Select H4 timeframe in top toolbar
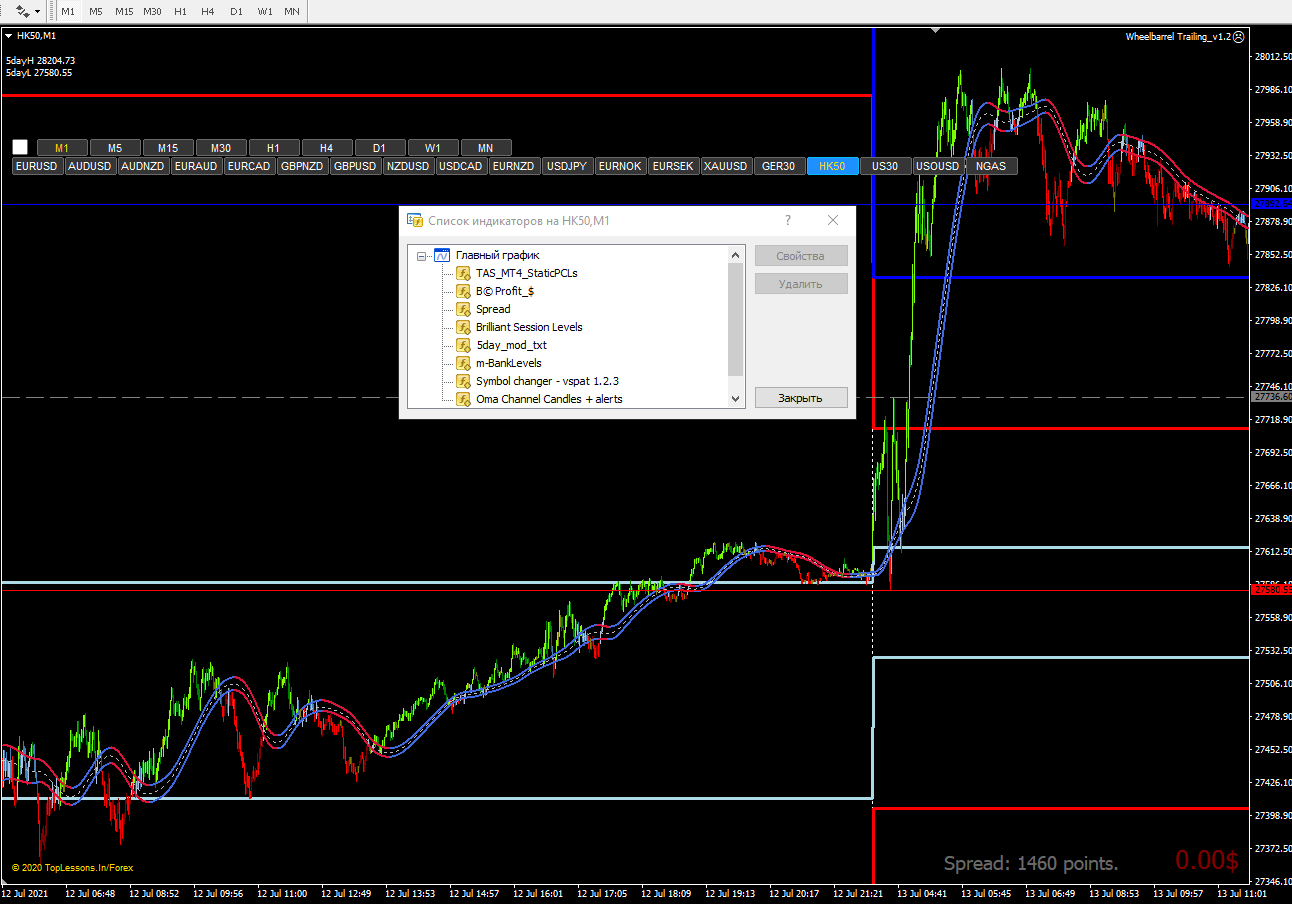The width and height of the screenshot is (1292, 904). point(208,11)
